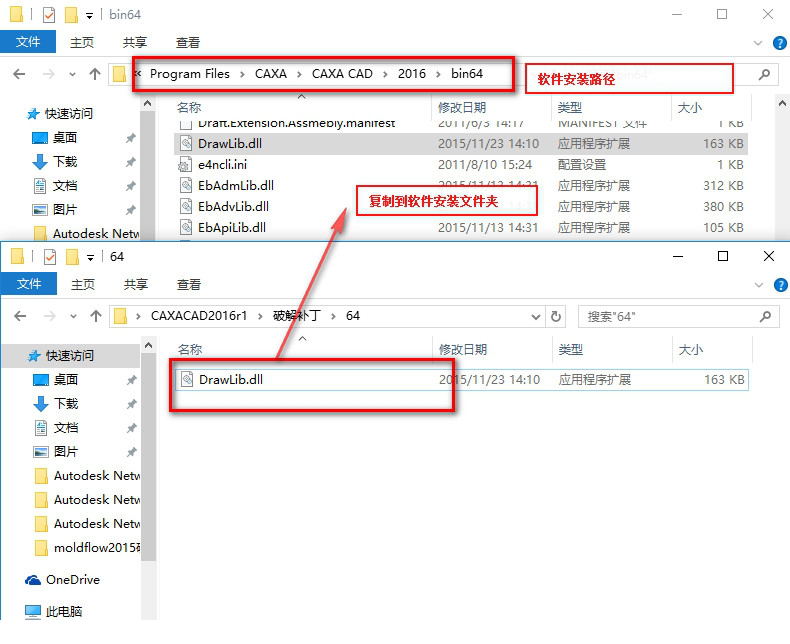Open the 共享 tab in the 64 window
The height and width of the screenshot is (644, 790).
click(136, 284)
